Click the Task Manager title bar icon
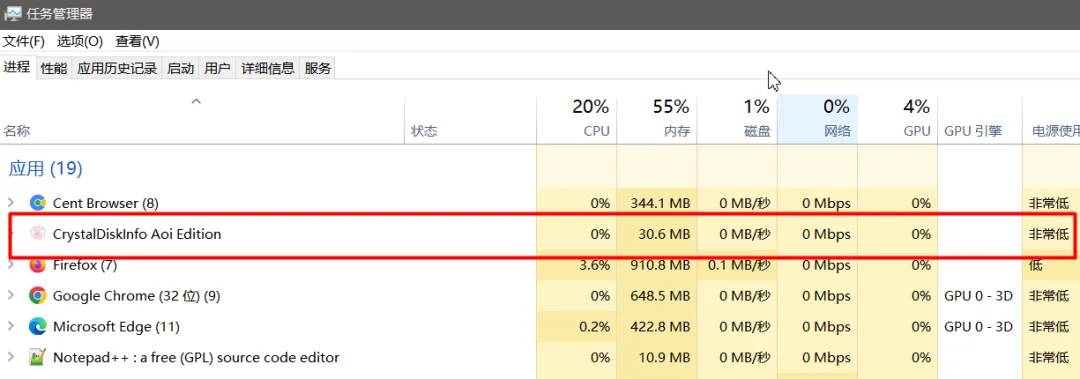 [x=13, y=14]
